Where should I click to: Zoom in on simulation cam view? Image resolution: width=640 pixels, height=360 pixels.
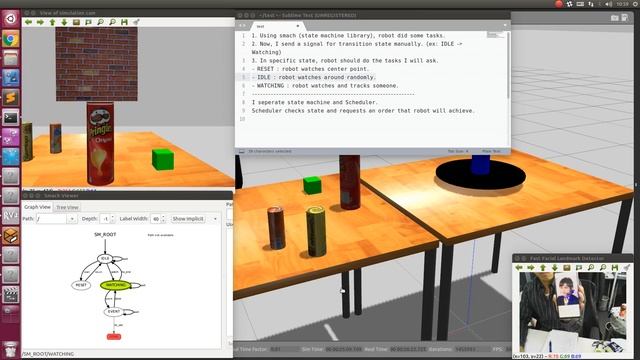coord(100,22)
